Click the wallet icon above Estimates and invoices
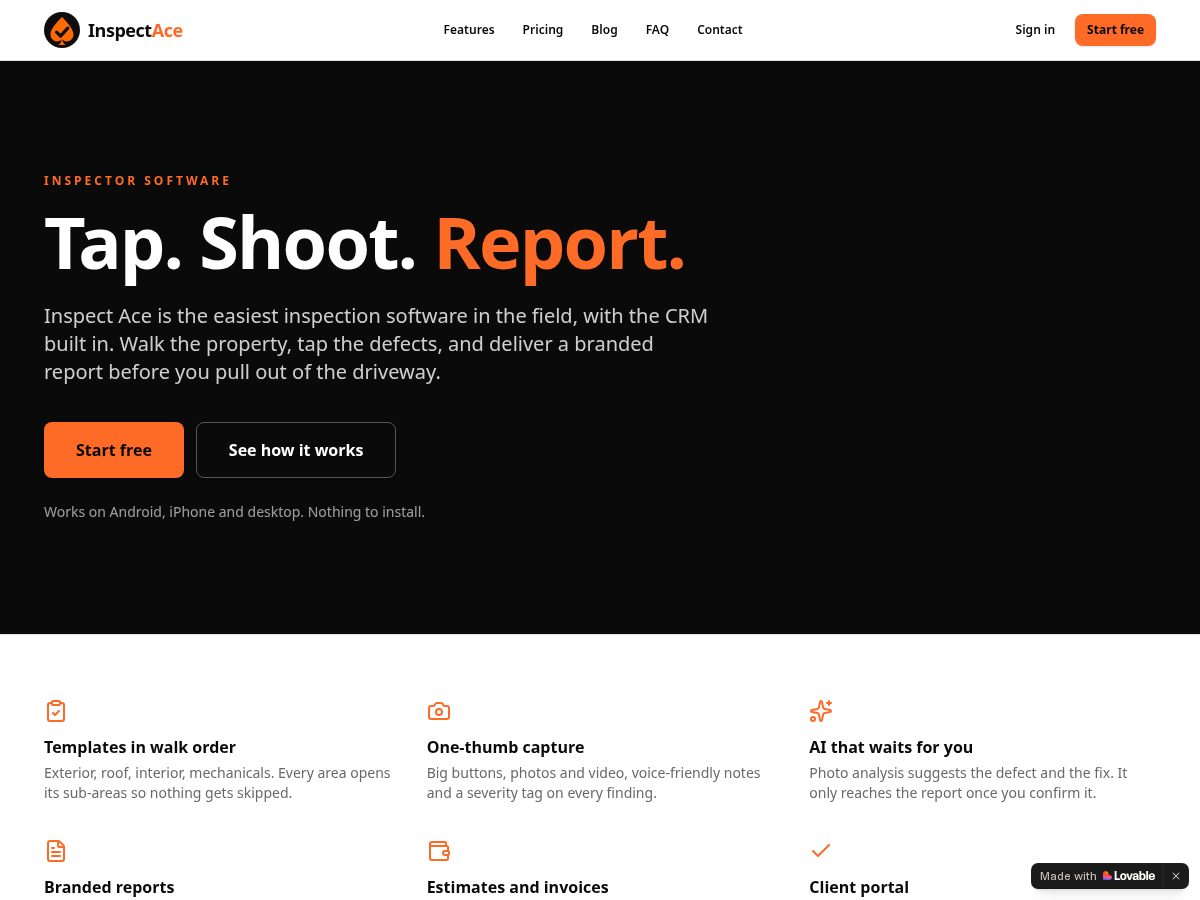This screenshot has height=900, width=1200. (x=439, y=851)
